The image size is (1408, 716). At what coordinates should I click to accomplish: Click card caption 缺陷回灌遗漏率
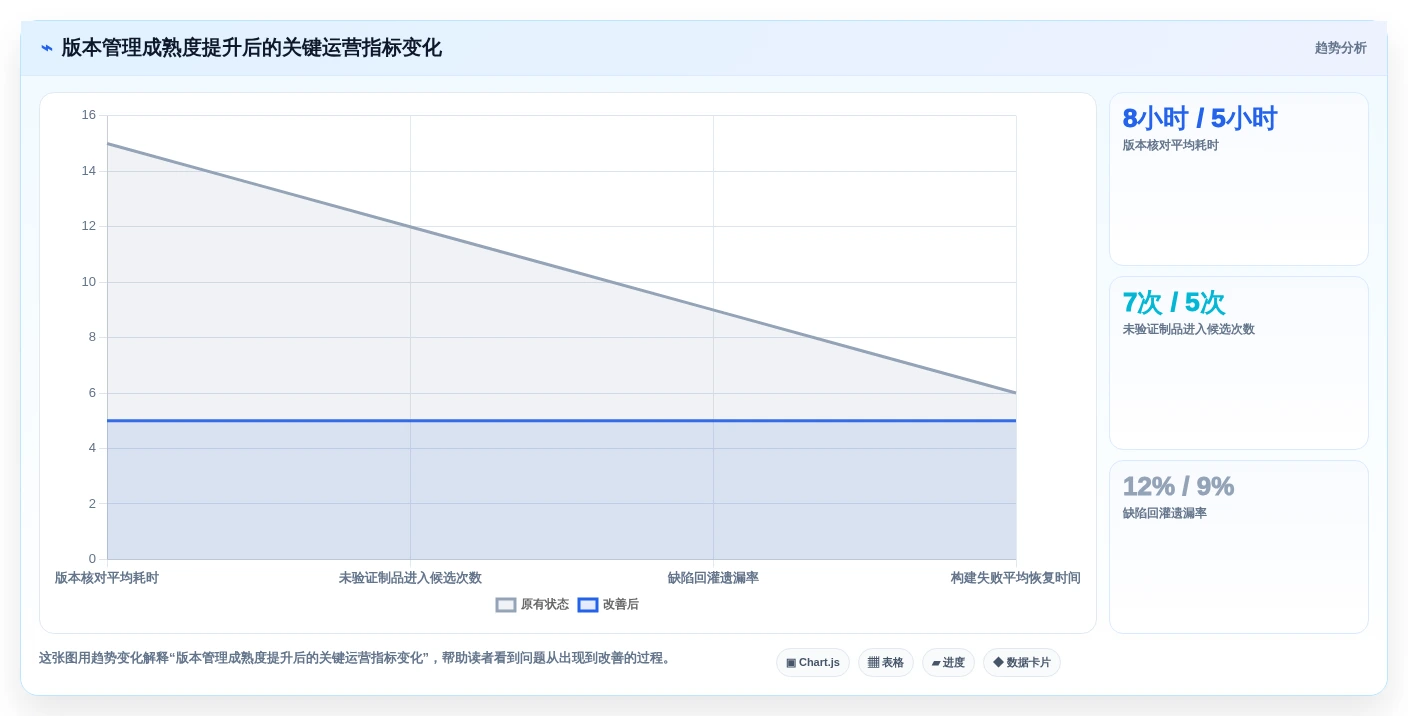[x=1165, y=513]
